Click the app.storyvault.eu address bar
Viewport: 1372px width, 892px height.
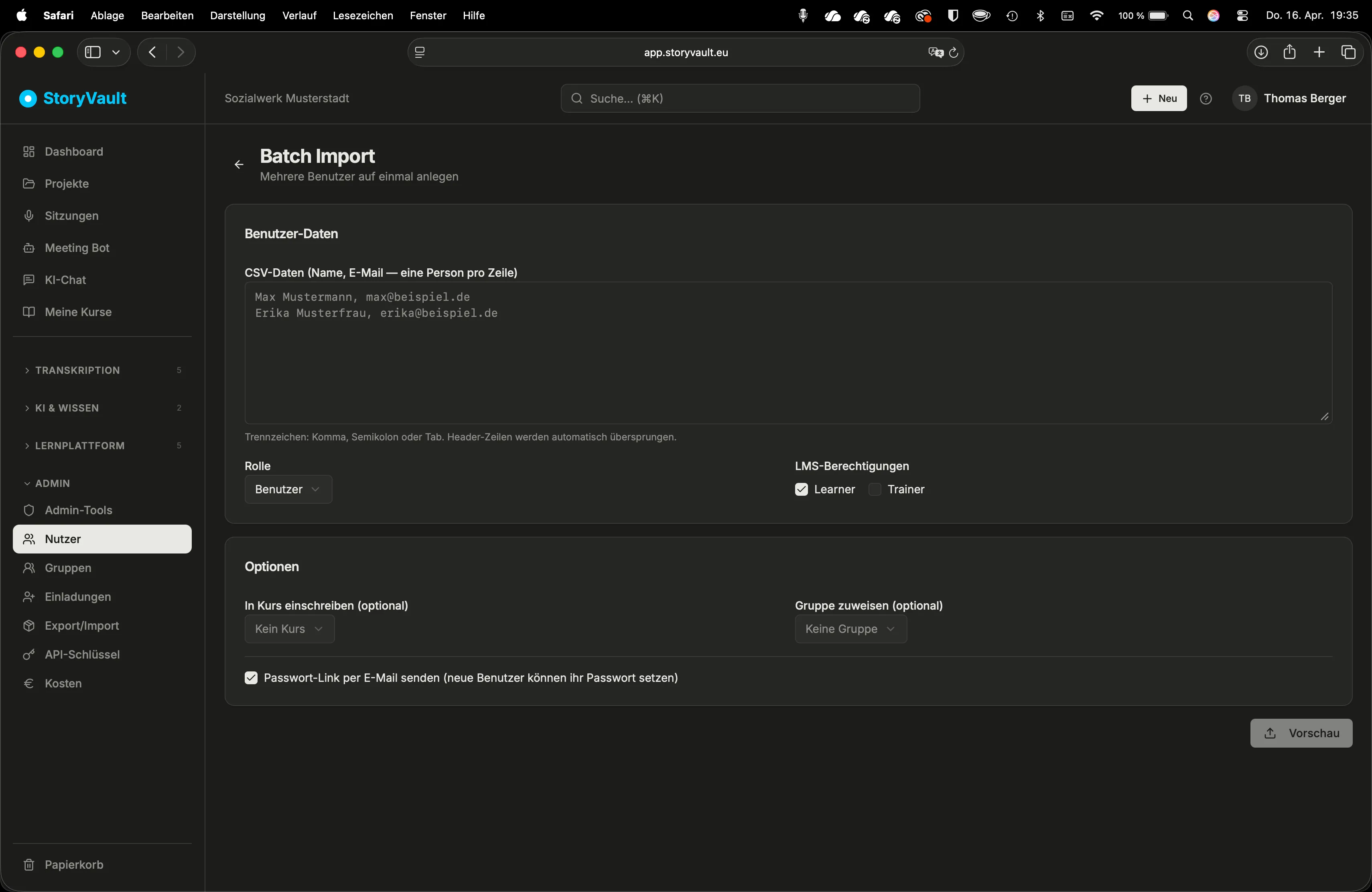pyautogui.click(x=686, y=53)
